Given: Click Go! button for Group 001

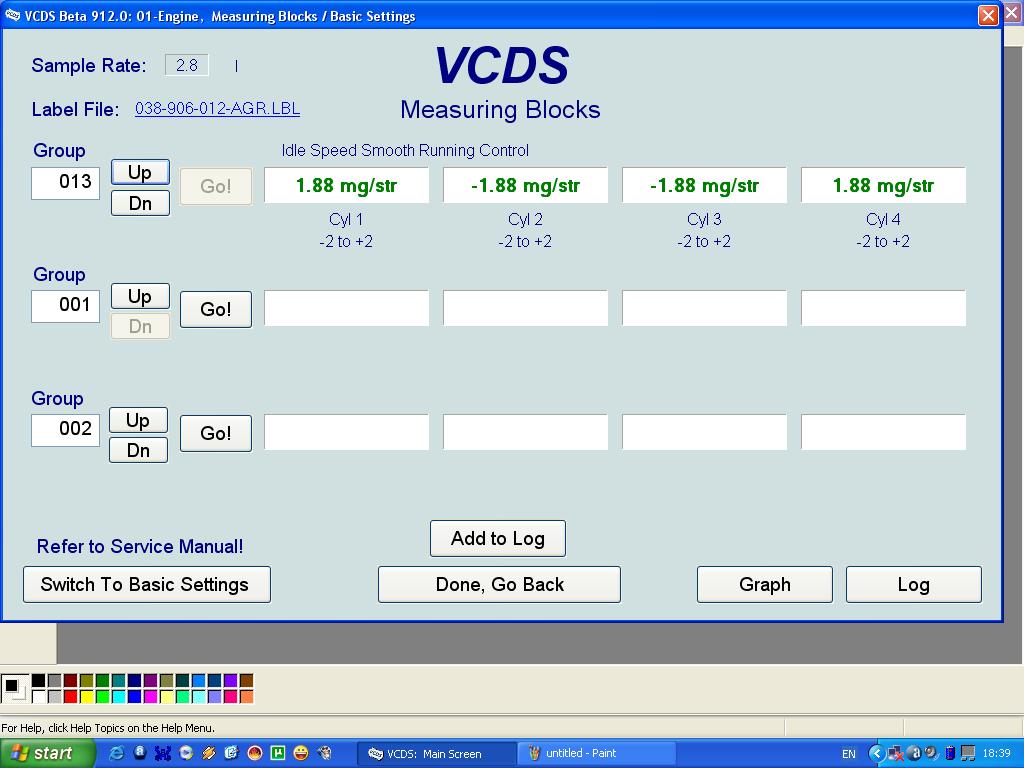Looking at the screenshot, I should (216, 309).
